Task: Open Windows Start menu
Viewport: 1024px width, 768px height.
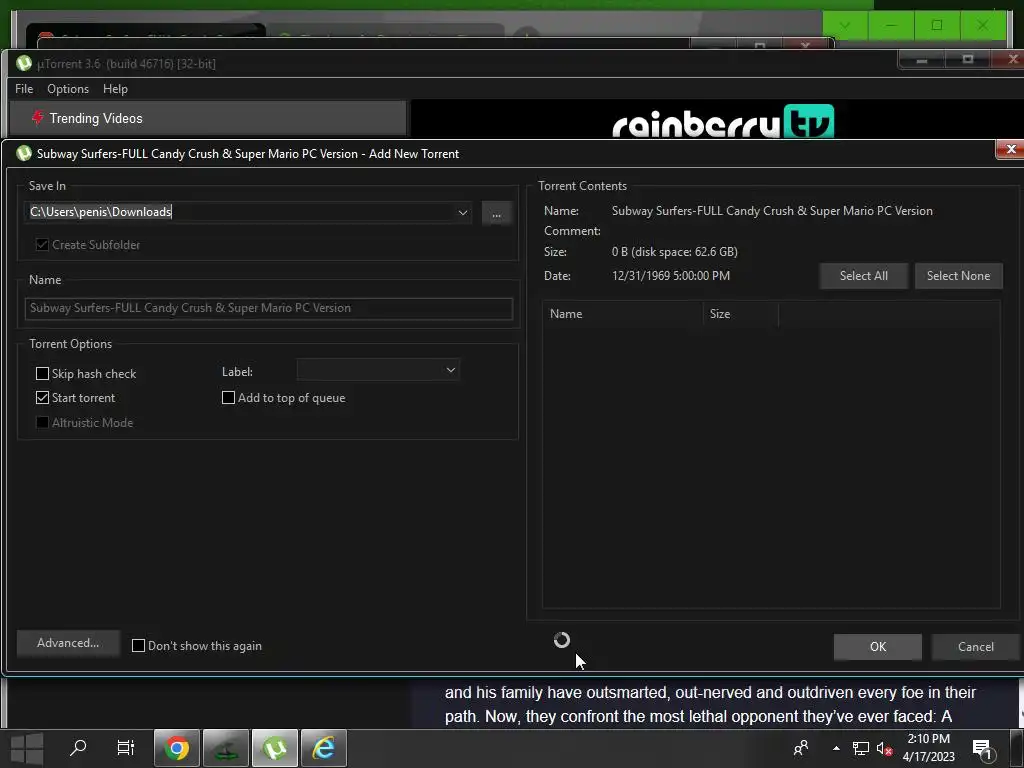Action: click(27, 748)
